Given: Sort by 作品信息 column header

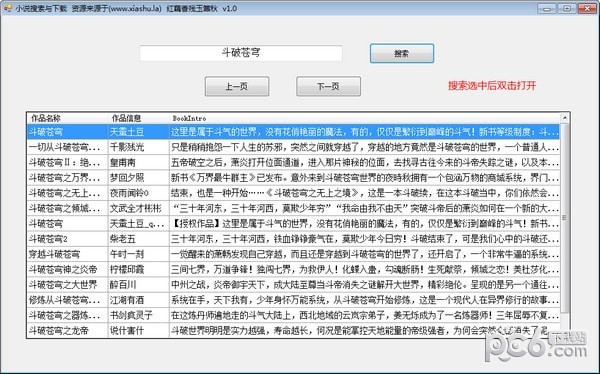Looking at the screenshot, I should point(139,118).
